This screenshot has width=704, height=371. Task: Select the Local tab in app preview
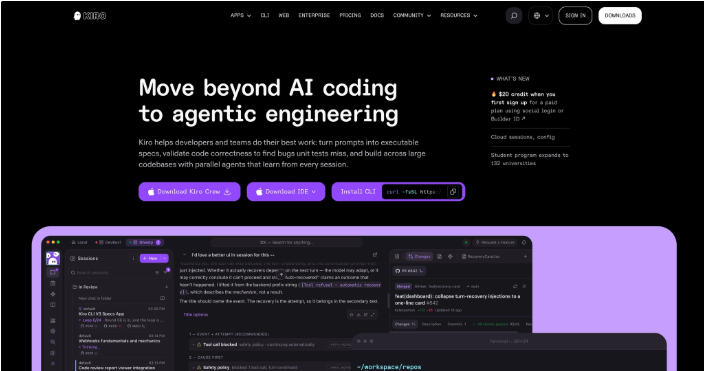[79, 242]
